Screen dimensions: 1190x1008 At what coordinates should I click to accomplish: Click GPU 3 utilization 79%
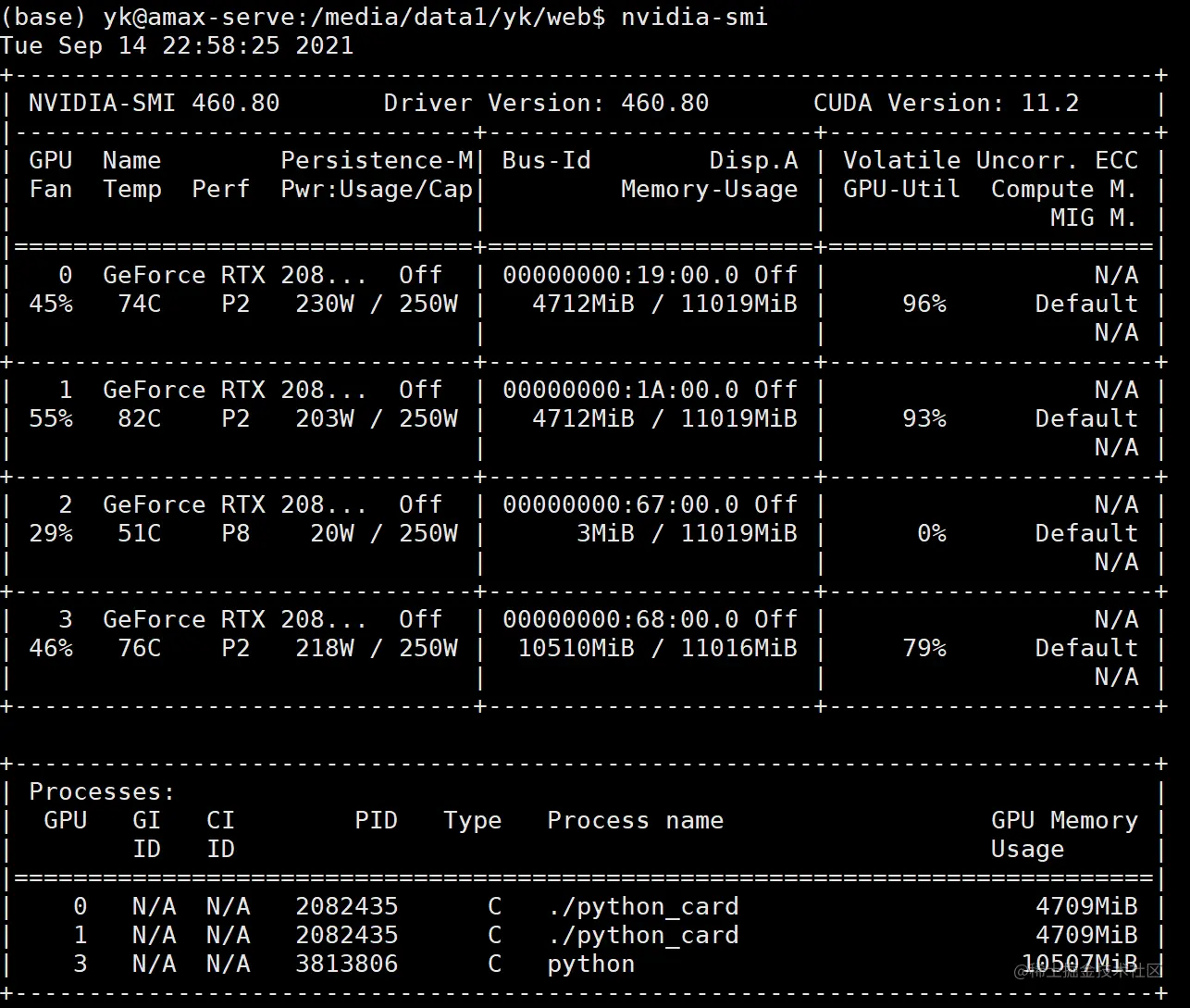click(924, 648)
